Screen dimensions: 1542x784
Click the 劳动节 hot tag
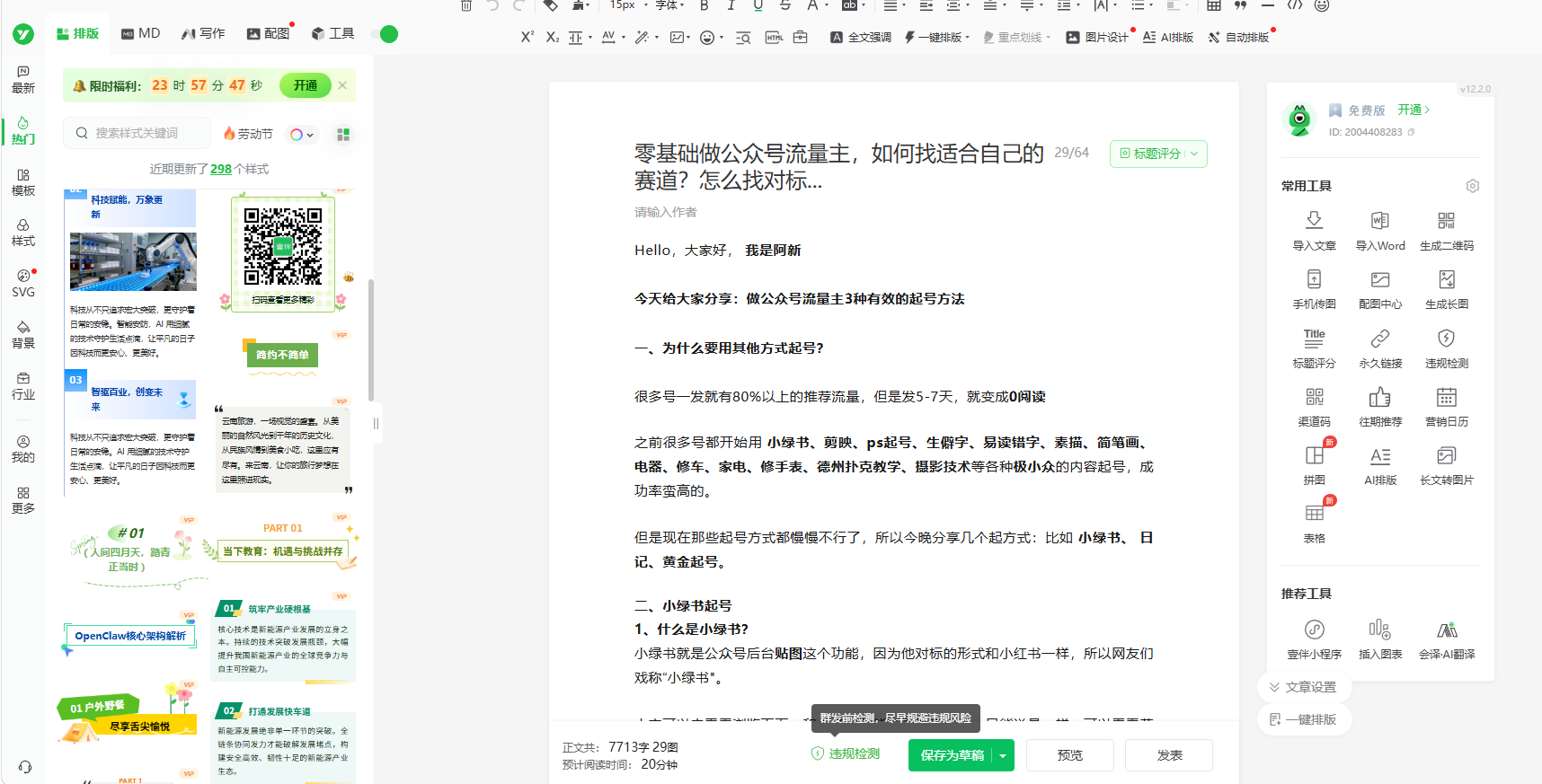(248, 134)
